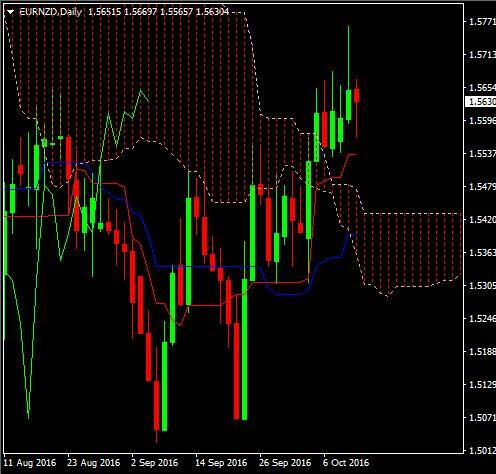The image size is (496, 474).
Task: Select the 1.5363 price scale label
Action: point(482,252)
